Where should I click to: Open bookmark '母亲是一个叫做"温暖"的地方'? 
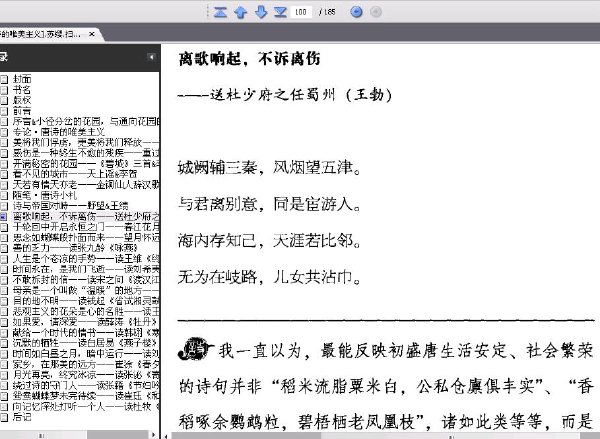86,290
